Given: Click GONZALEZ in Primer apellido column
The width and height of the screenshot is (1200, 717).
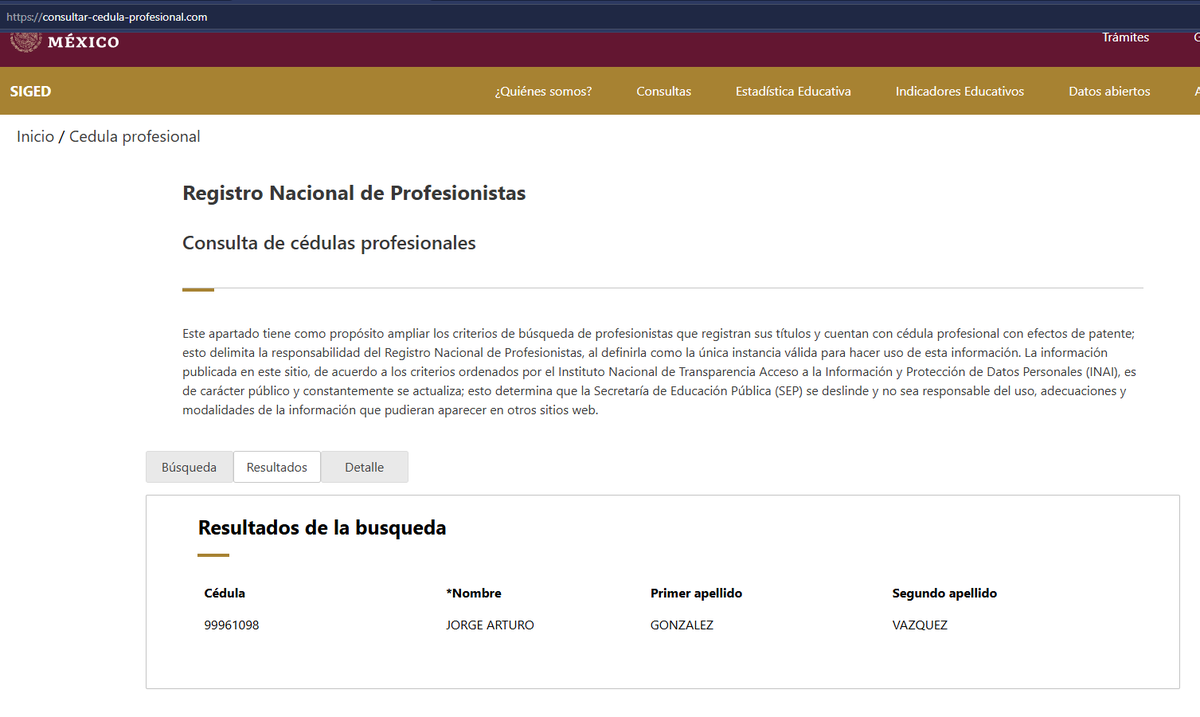Looking at the screenshot, I should pyautogui.click(x=682, y=625).
